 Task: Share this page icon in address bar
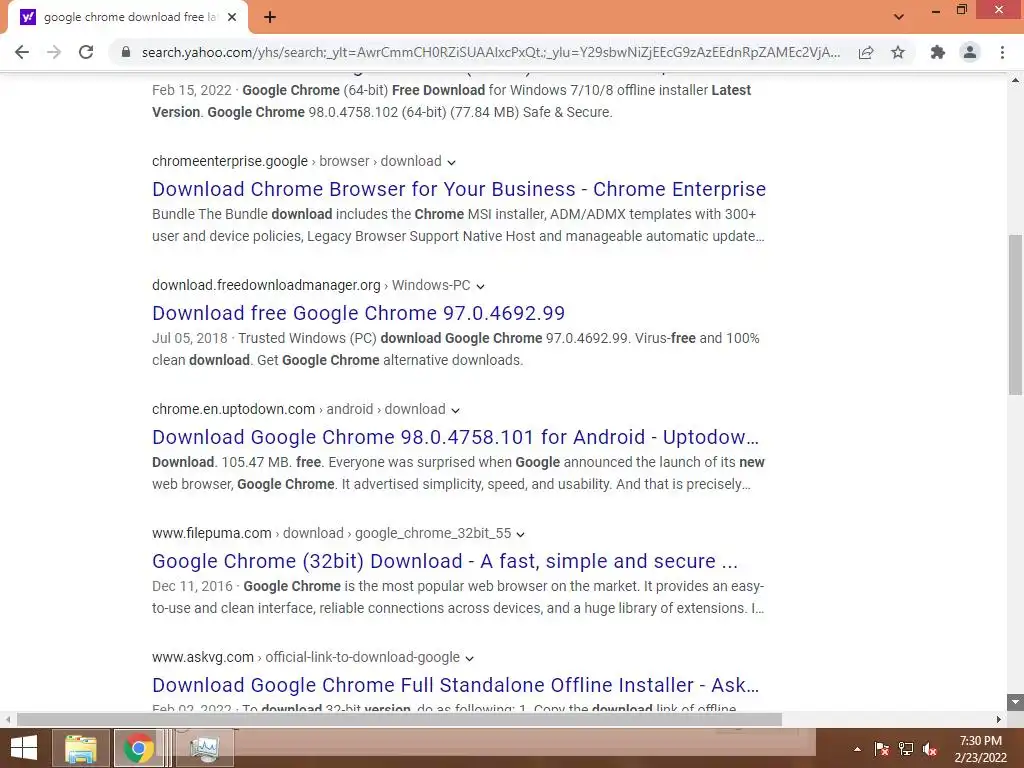866,52
